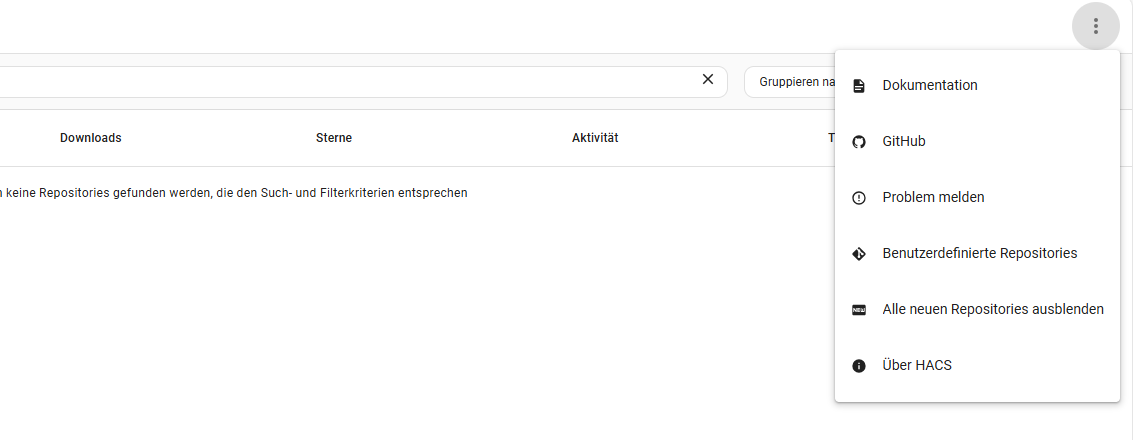Viewport: 1133px width, 440px height.
Task: Open the Über HACS menu entry
Action: tap(917, 366)
